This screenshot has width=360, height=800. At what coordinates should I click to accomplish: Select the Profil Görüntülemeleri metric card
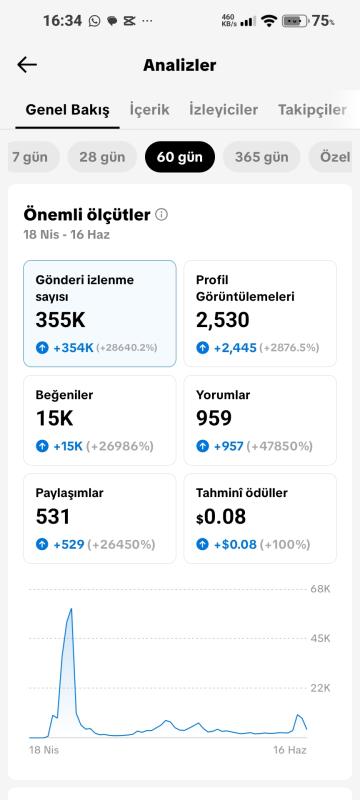pyautogui.click(x=260, y=313)
